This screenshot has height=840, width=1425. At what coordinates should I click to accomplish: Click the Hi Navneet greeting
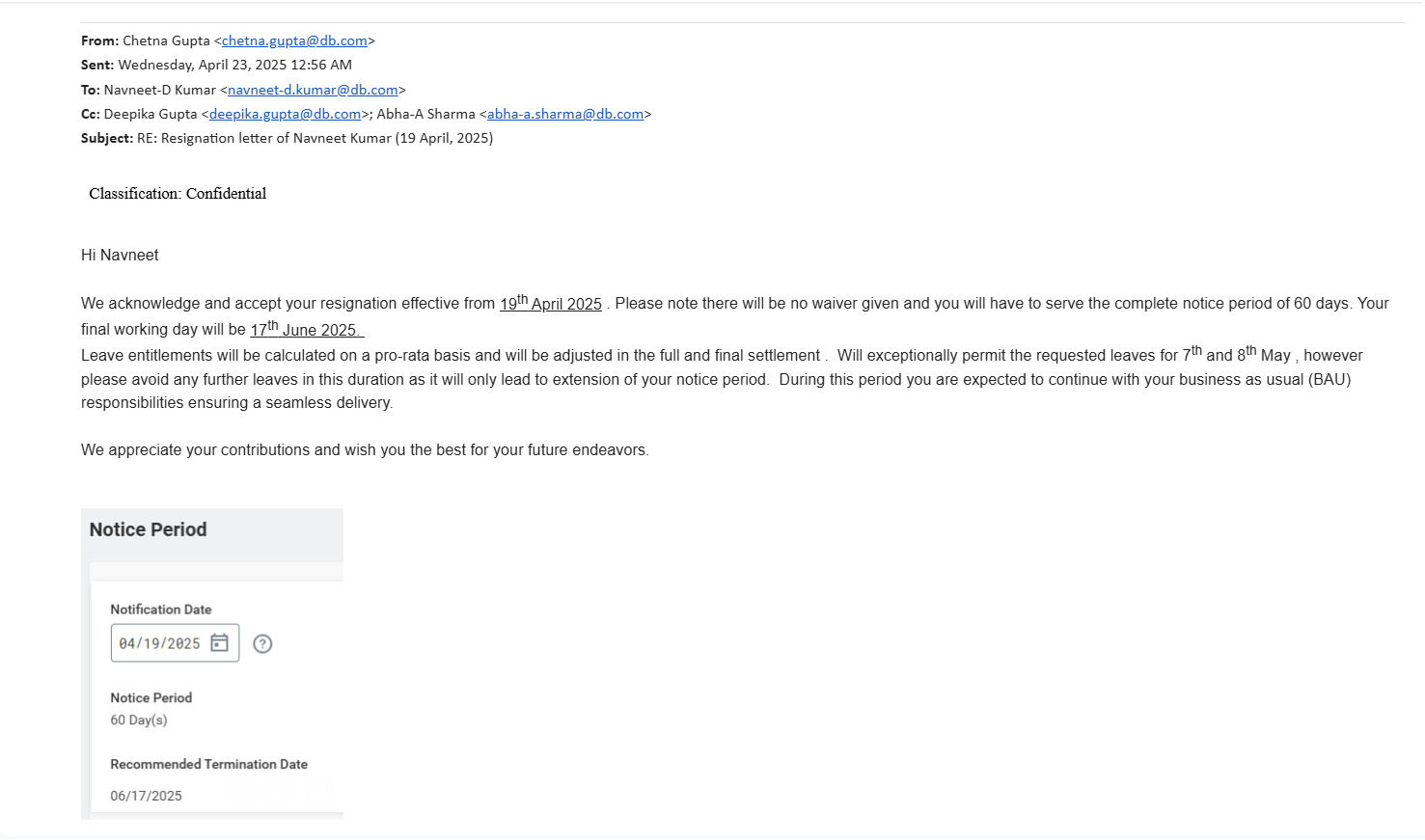(x=120, y=256)
